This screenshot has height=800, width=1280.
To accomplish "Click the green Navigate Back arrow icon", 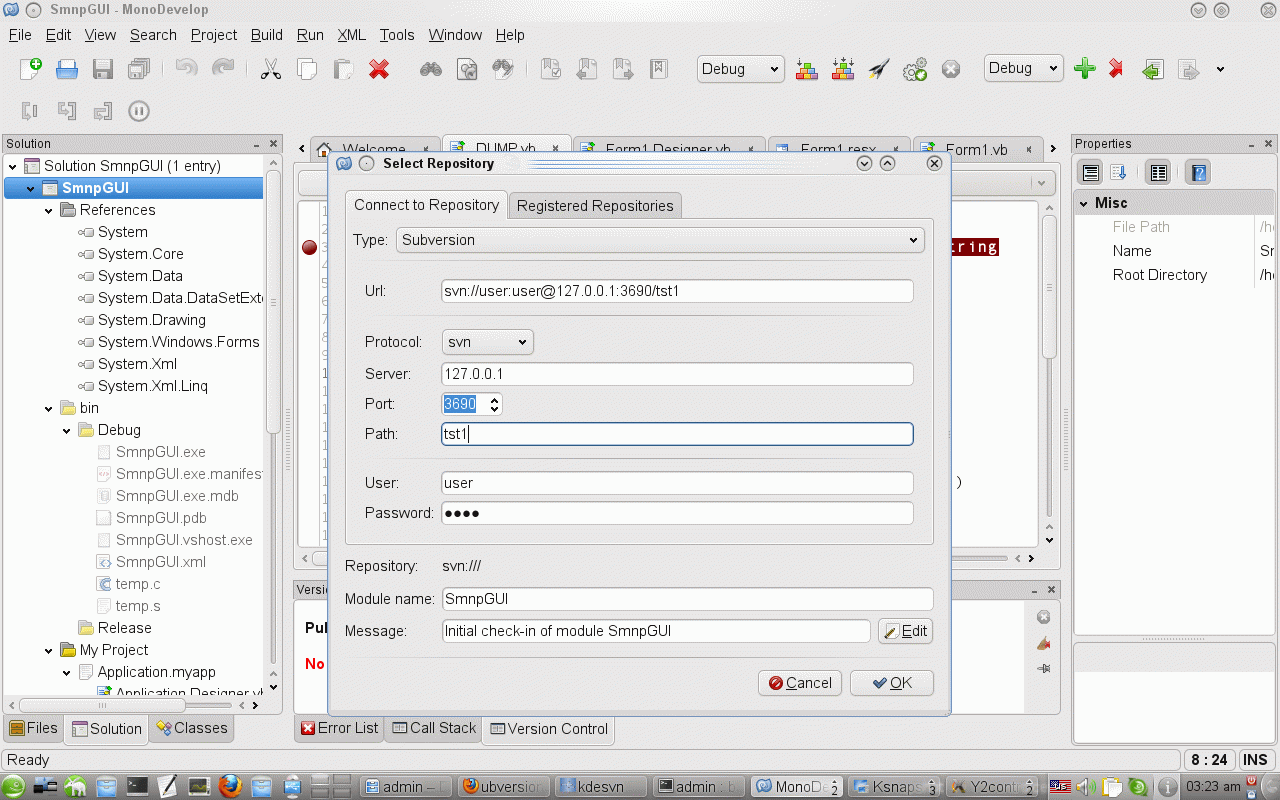I will click(1153, 69).
